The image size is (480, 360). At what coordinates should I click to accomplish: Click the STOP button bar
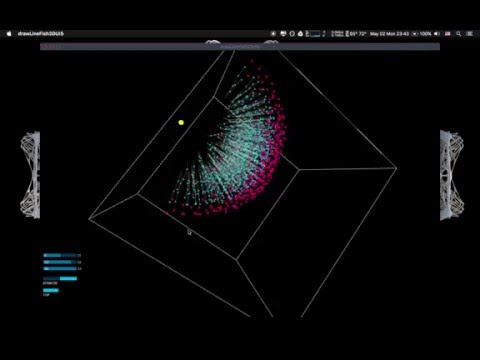pyautogui.click(x=51, y=290)
